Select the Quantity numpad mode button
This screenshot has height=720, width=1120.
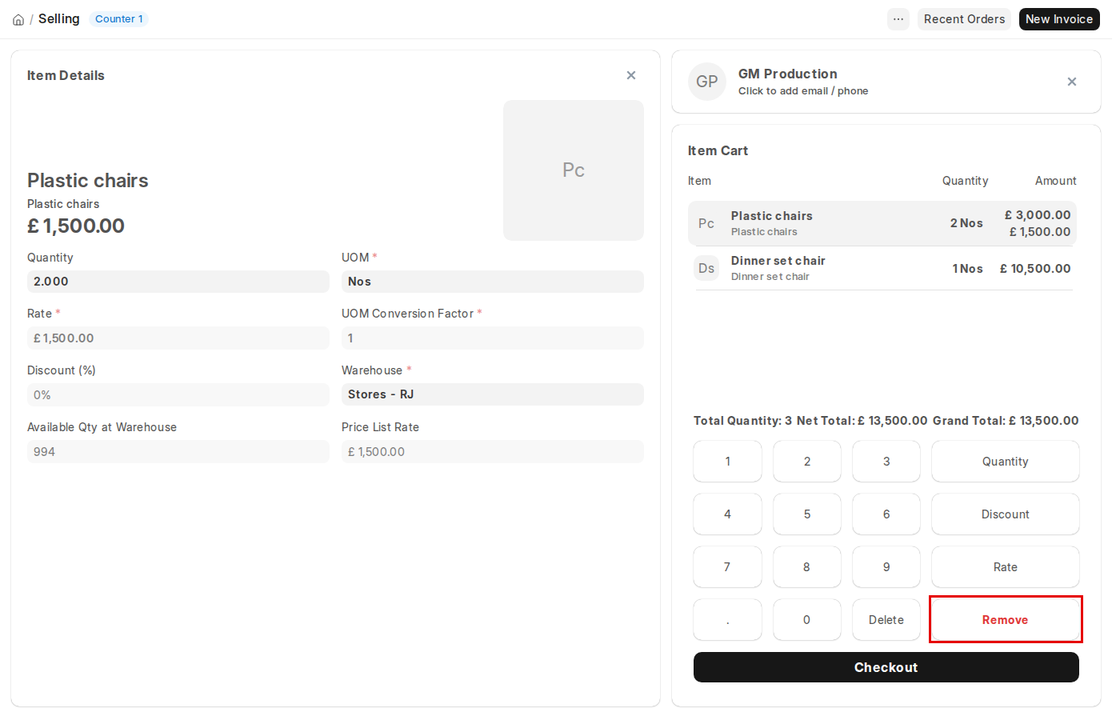[1005, 461]
